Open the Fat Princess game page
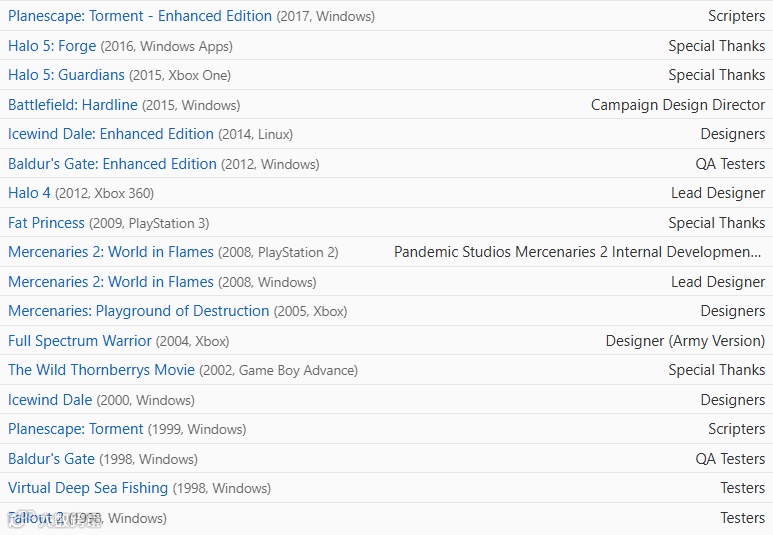773x535 pixels. 46,223
